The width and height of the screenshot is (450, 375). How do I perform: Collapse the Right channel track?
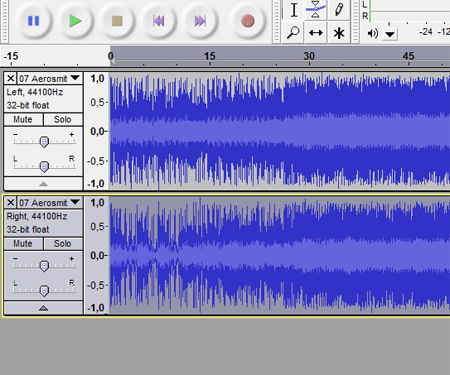43,308
